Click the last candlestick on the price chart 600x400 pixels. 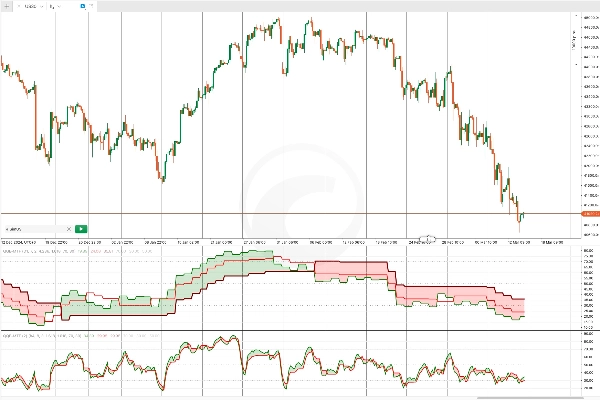pyautogui.click(x=523, y=212)
